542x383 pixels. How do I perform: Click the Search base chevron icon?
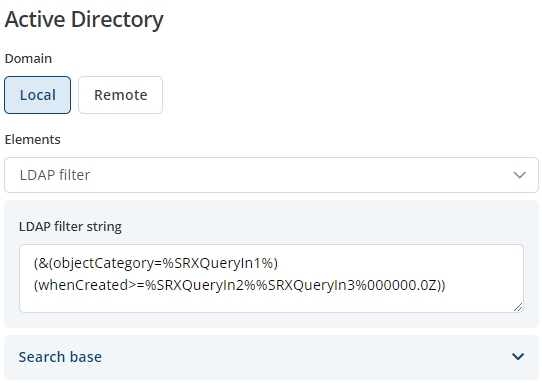click(x=518, y=356)
